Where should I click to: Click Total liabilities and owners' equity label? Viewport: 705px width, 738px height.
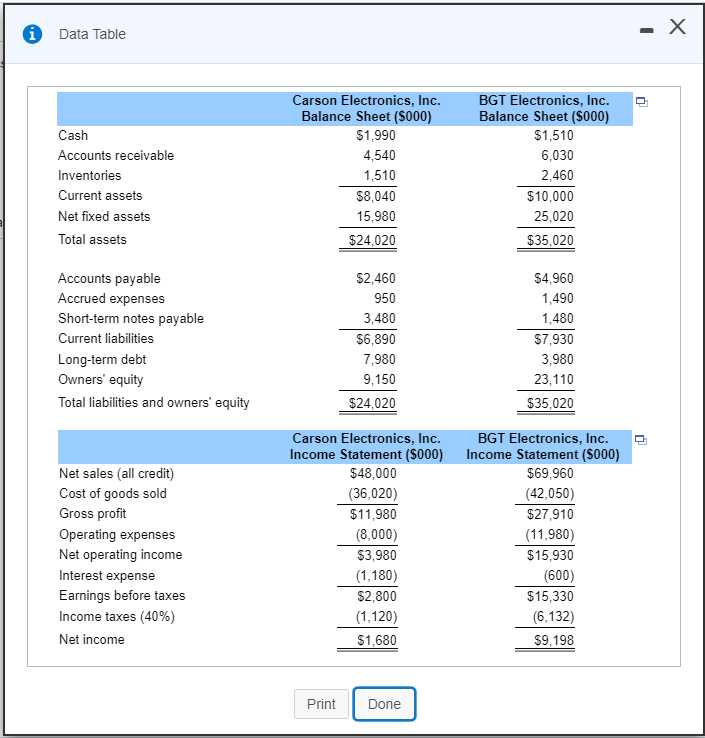[153, 403]
